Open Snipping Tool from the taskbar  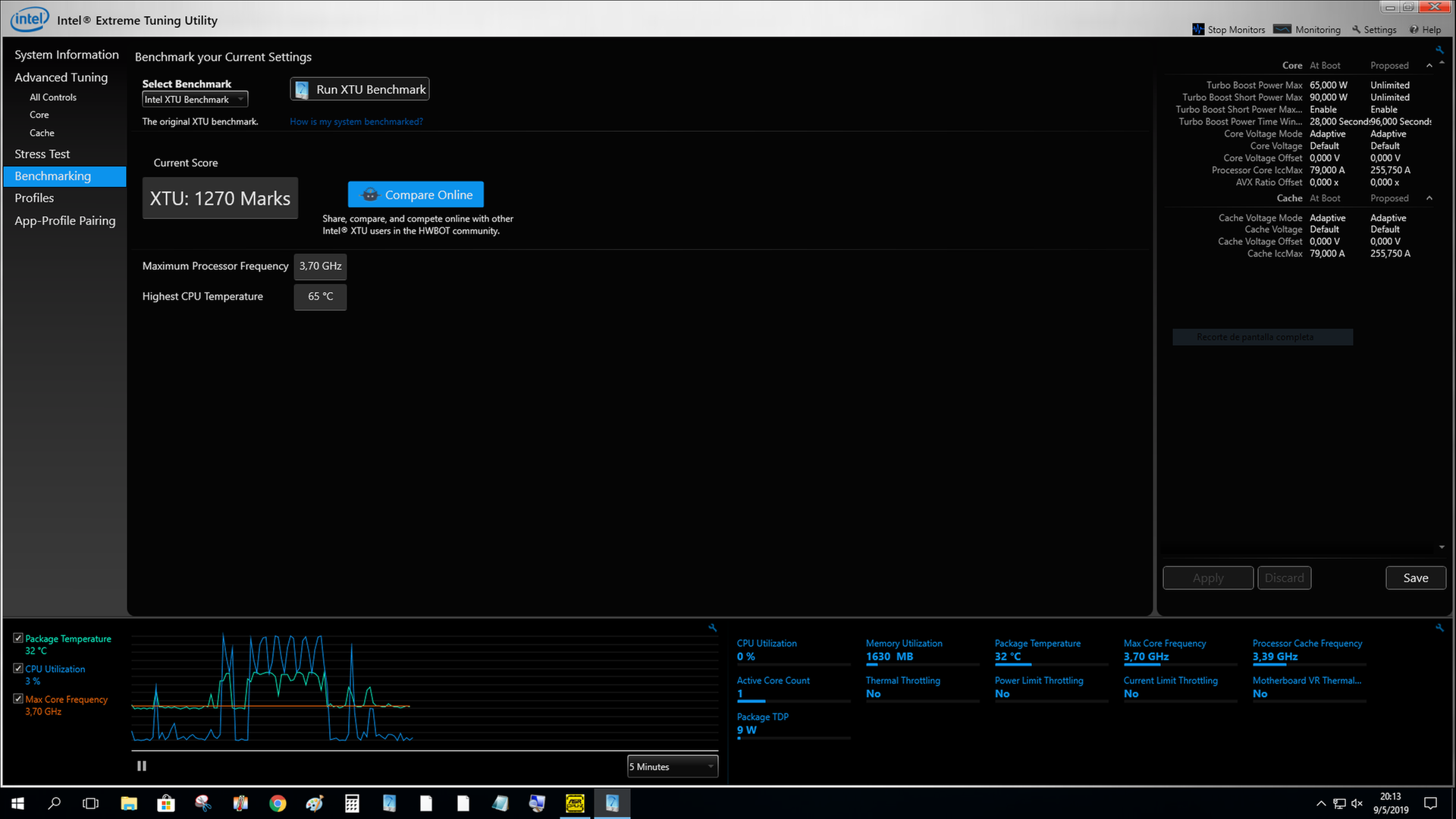[202, 803]
